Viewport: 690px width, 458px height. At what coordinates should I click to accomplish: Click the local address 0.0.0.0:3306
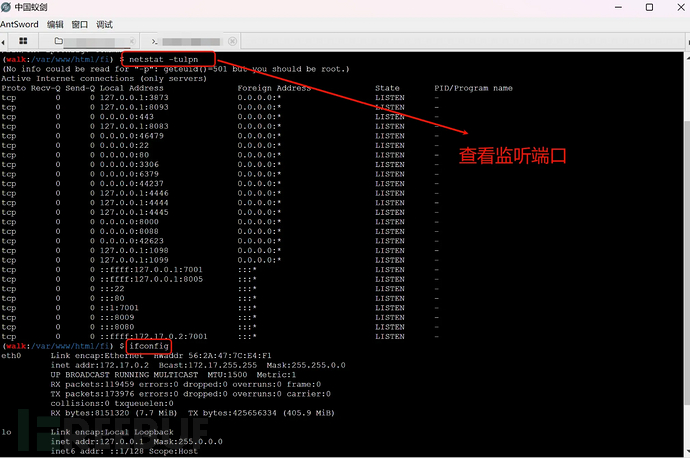click(129, 165)
